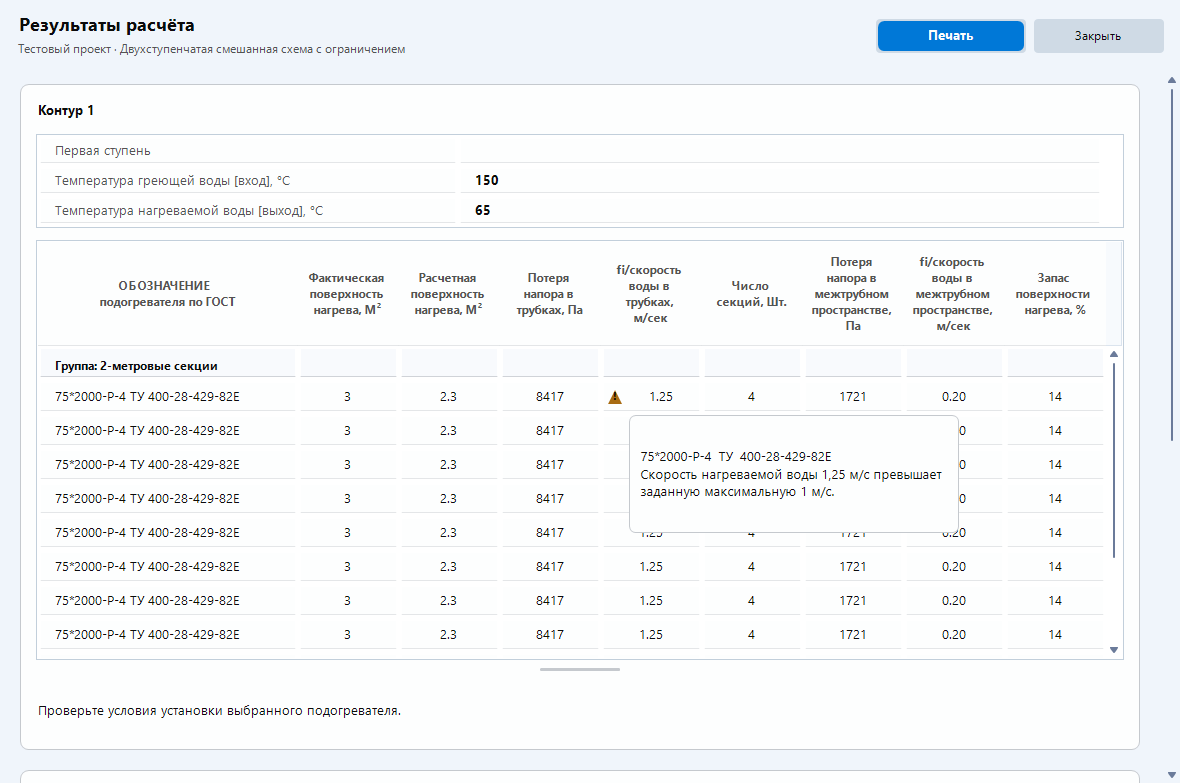Click the Фактическая поверхность нагрева column header
The width and height of the screenshot is (1180, 783).
346,294
